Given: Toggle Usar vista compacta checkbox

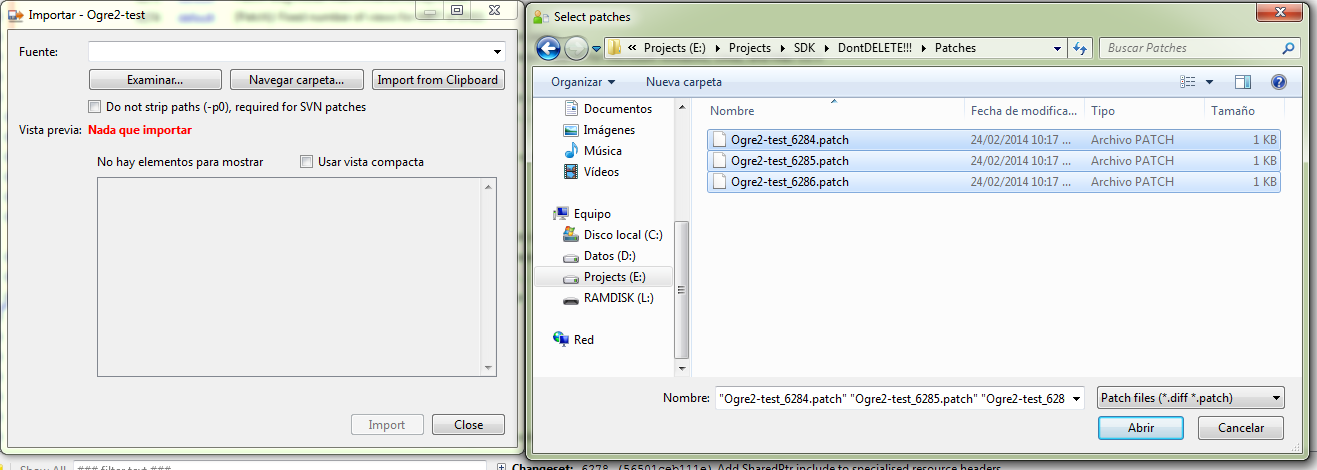Looking at the screenshot, I should pos(307,161).
